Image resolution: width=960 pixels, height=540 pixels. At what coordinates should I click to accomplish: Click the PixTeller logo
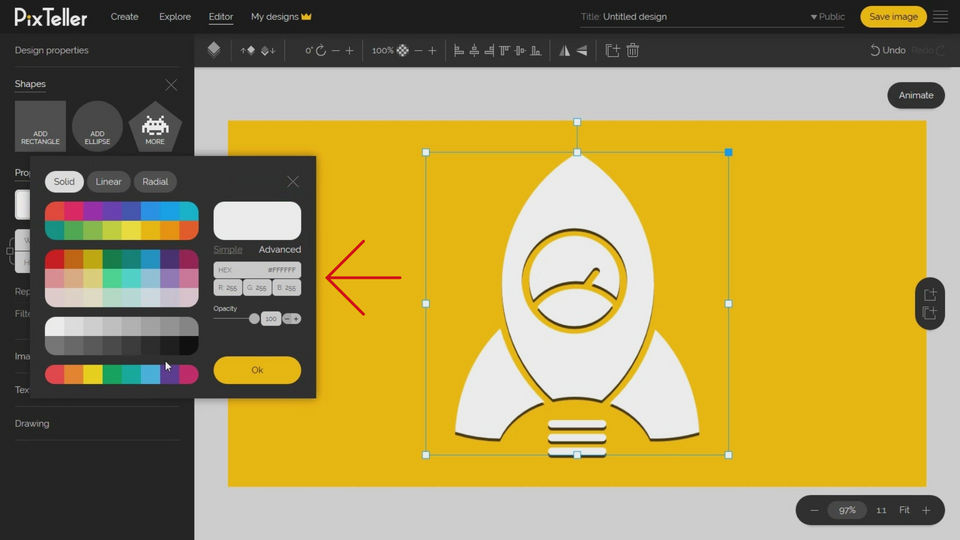click(x=51, y=17)
